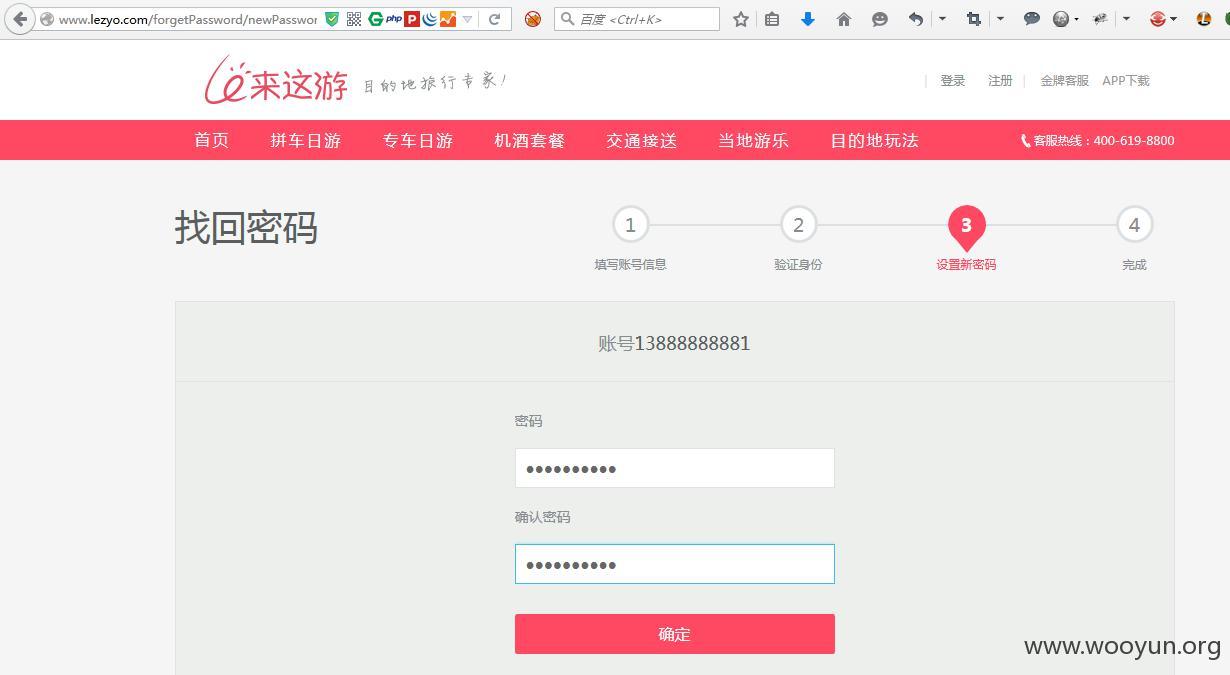Open the 机酒套餐 navigation tab

click(x=530, y=140)
